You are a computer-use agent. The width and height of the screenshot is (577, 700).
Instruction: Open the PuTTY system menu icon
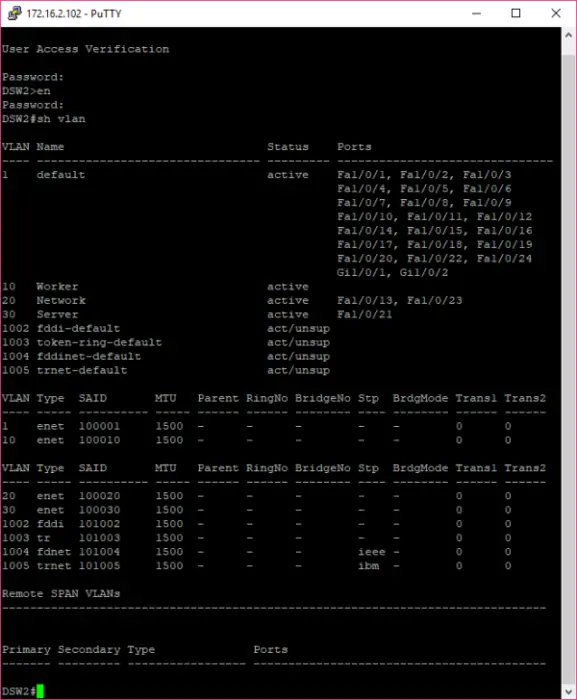(x=15, y=13)
